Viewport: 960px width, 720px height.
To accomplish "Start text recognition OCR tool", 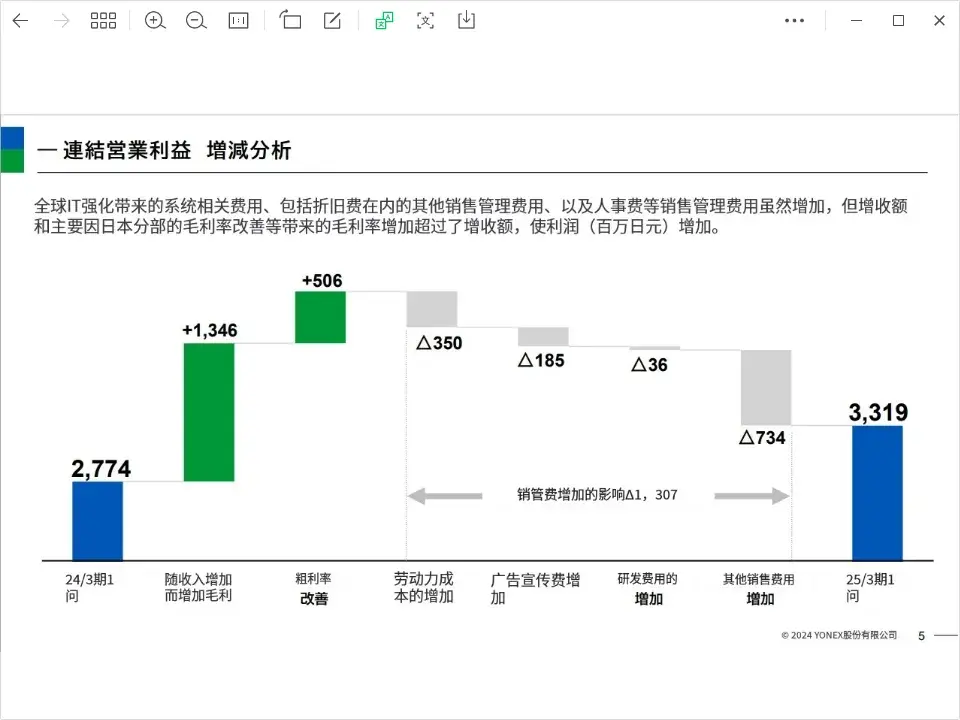I will pyautogui.click(x=426, y=20).
